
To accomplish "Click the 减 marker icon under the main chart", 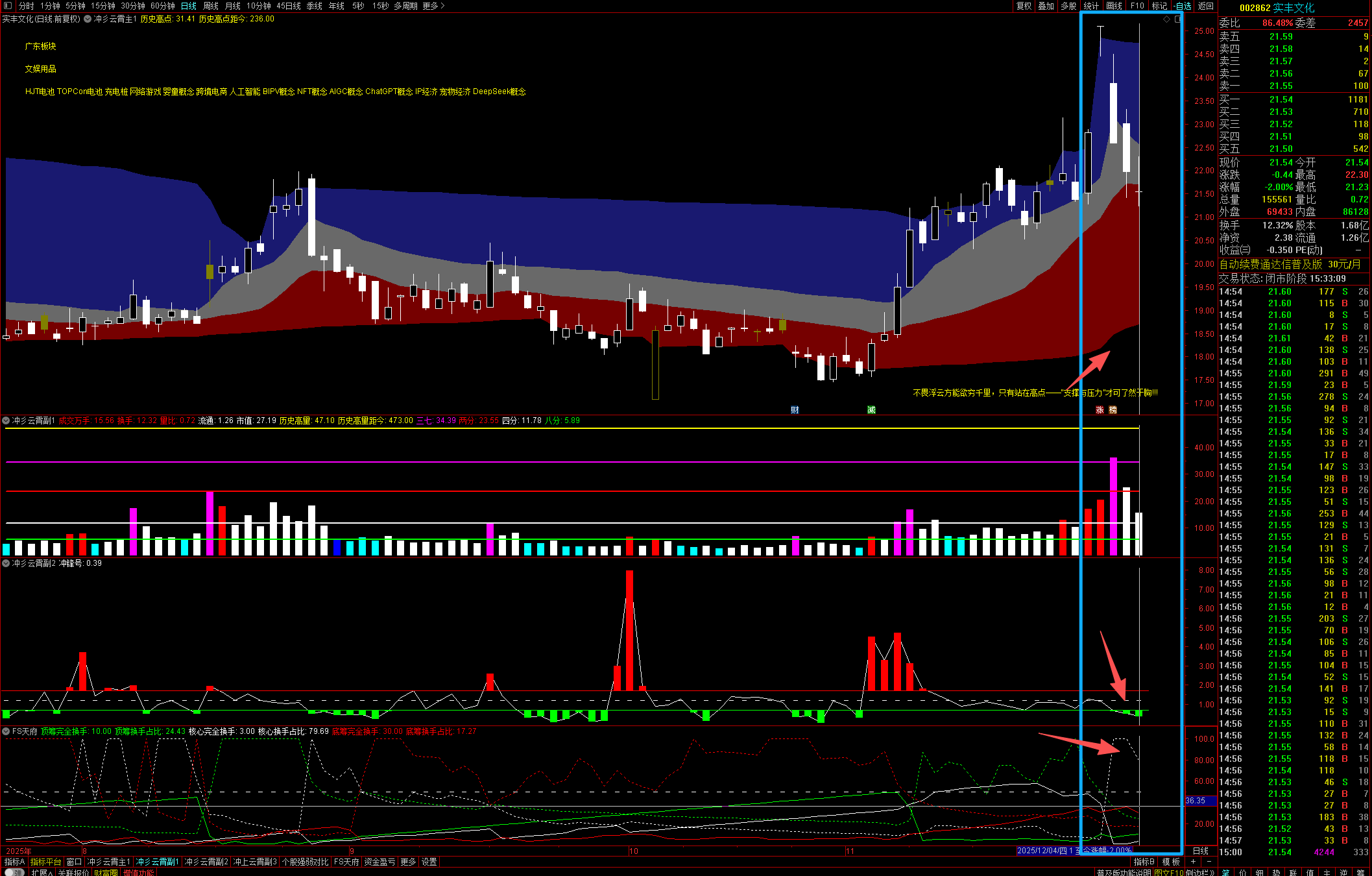I will [871, 410].
